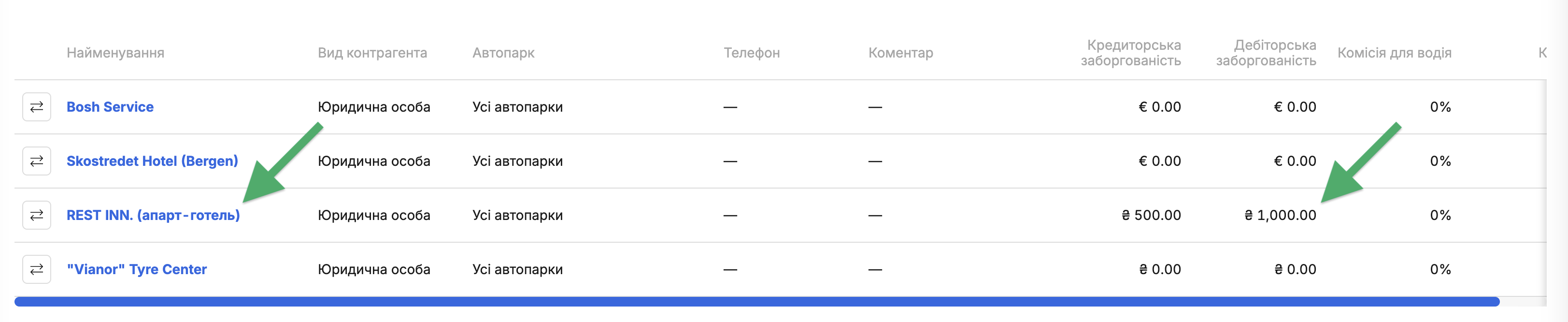Open the Bosh Service contractor link

coord(110,107)
